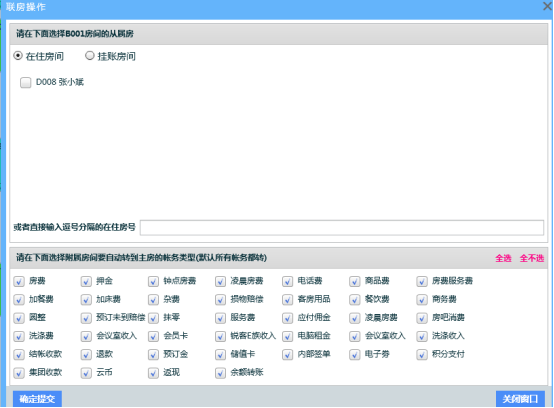
Task: Toggle the 洗涤收入 checkbox
Action: coord(422,336)
